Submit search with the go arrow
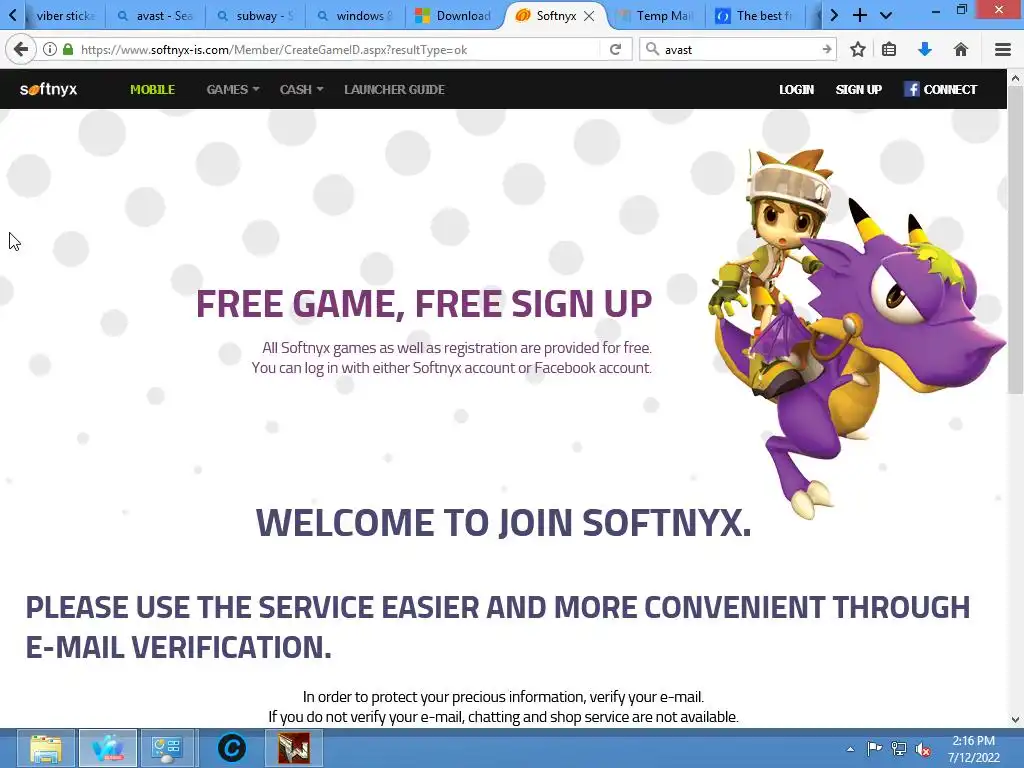 coord(827,50)
